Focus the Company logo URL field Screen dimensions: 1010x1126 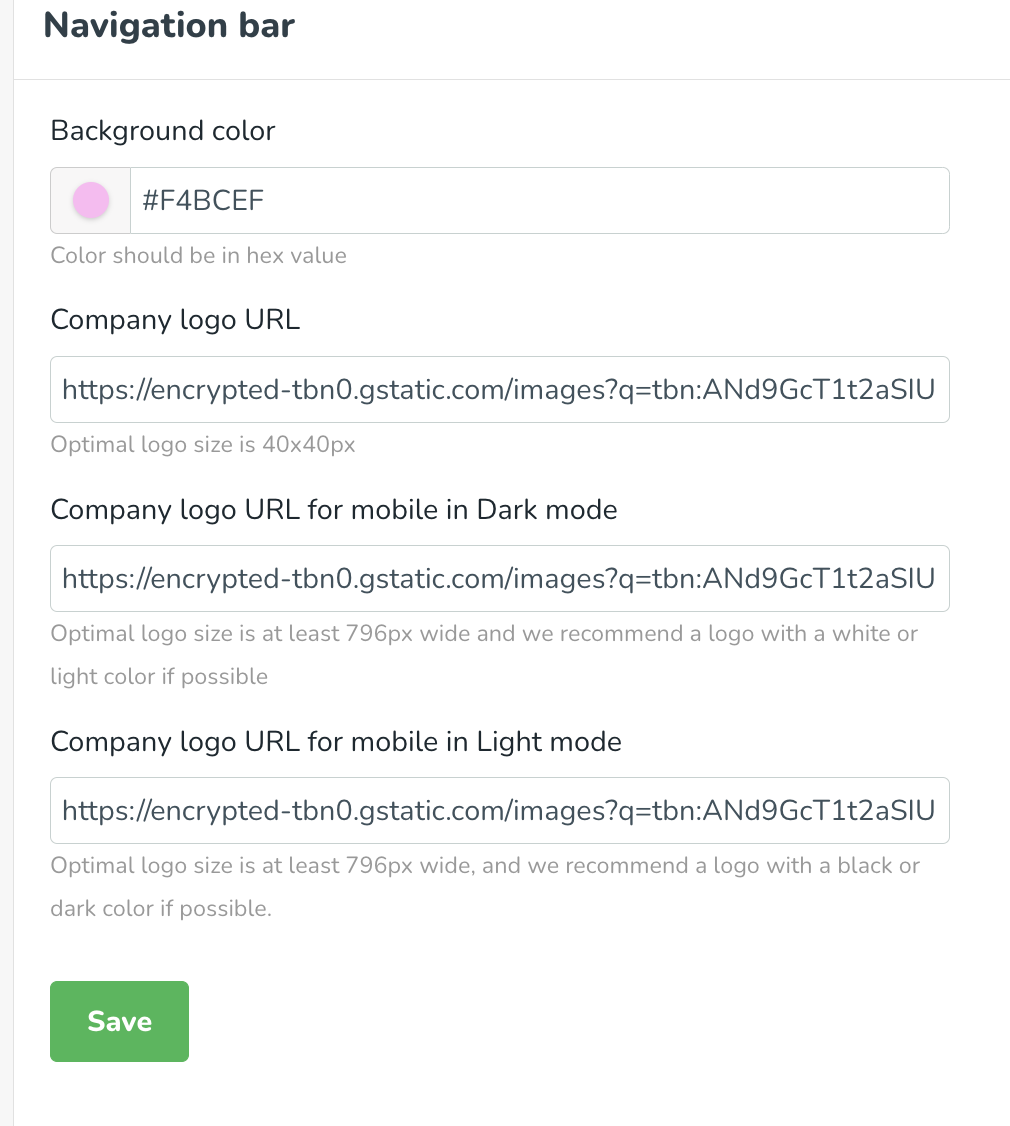(499, 389)
